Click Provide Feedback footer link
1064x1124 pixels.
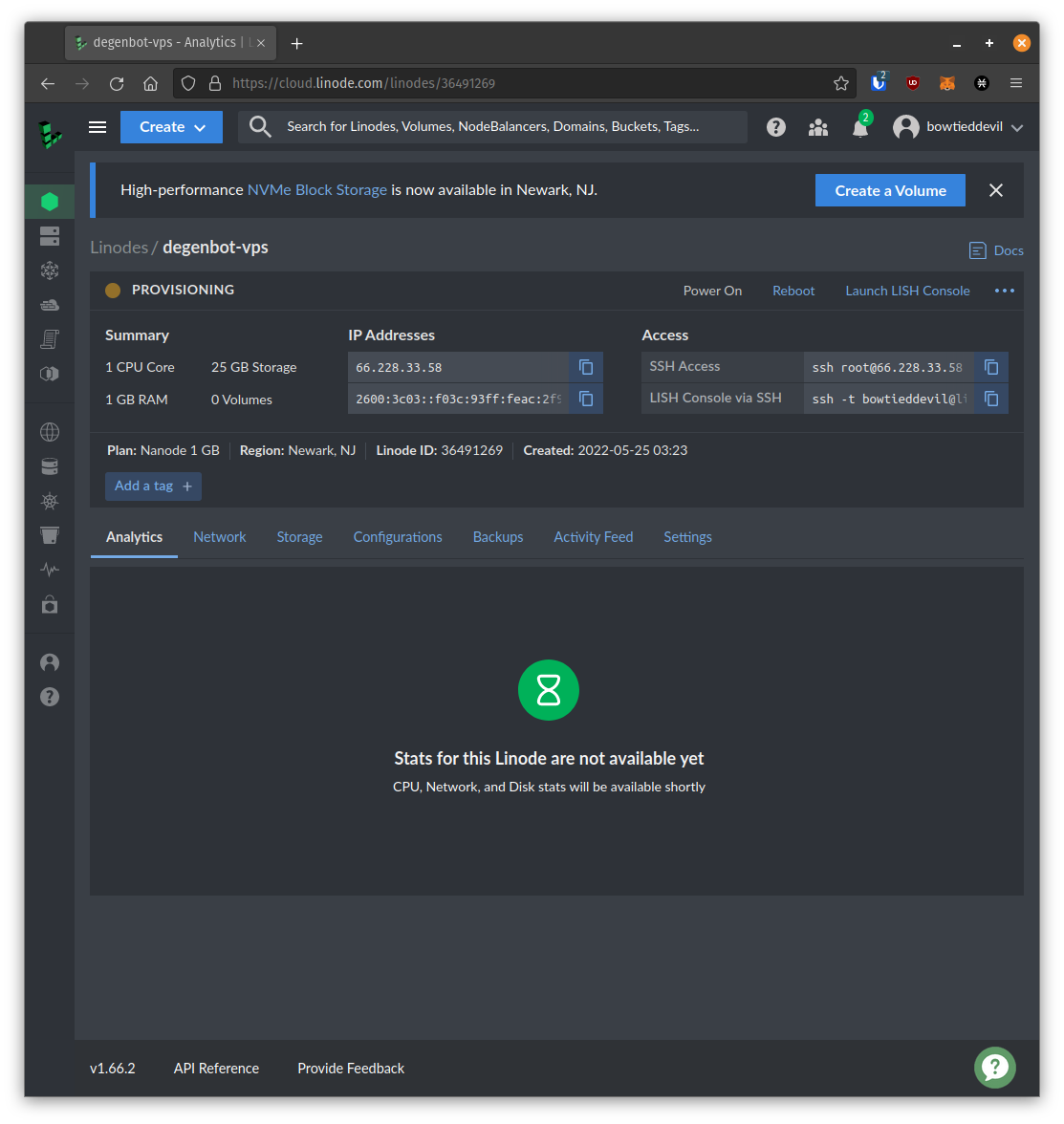tap(352, 1069)
